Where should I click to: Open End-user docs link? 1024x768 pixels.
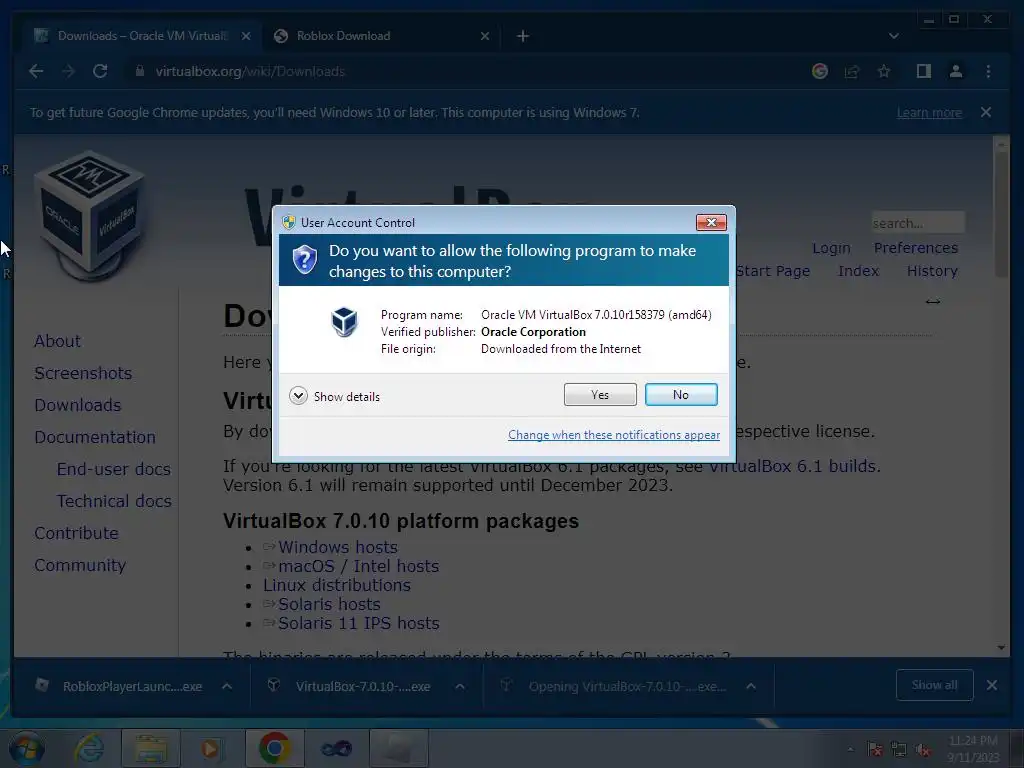tap(114, 469)
